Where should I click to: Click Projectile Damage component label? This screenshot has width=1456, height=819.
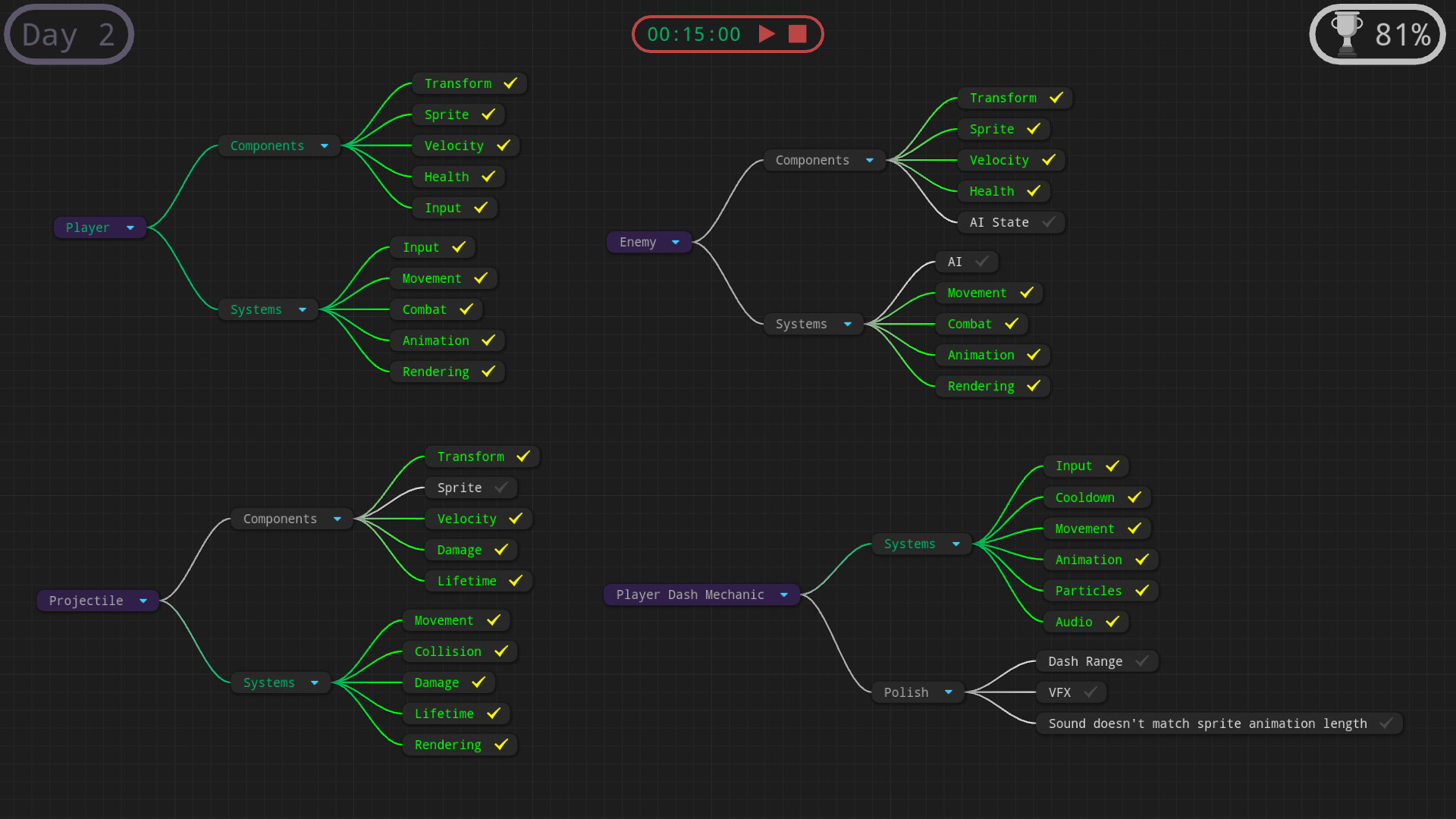pos(459,550)
